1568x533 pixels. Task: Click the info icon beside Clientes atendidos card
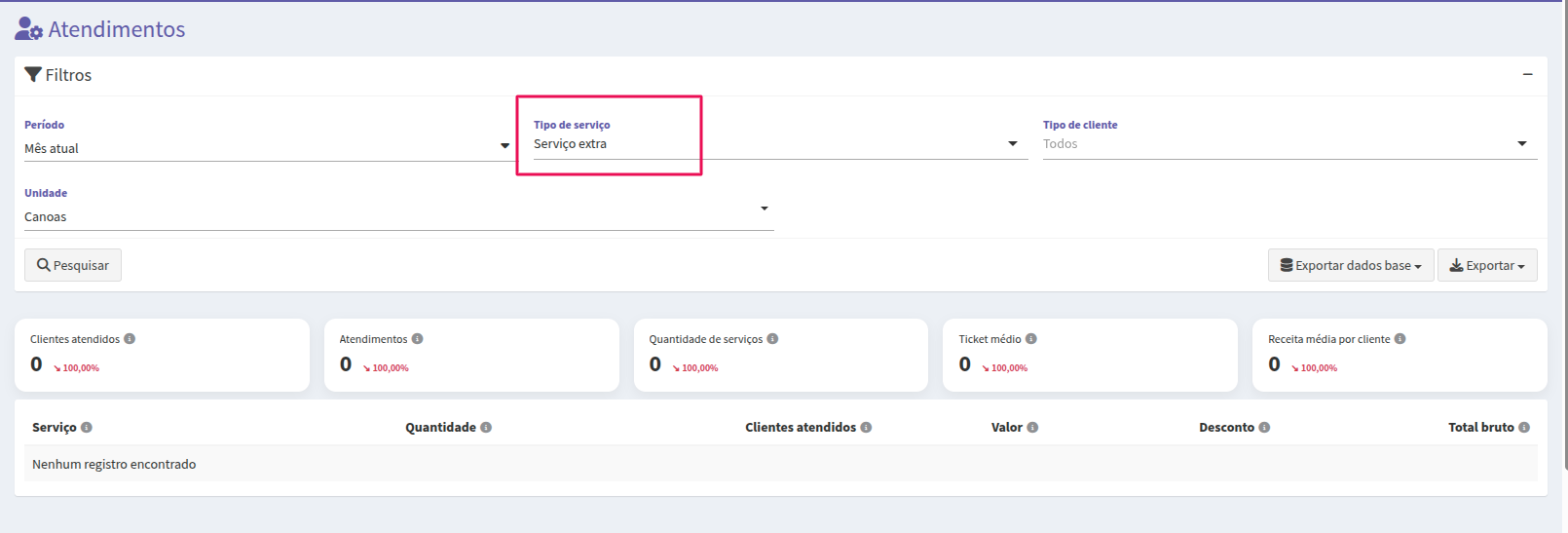[130, 339]
